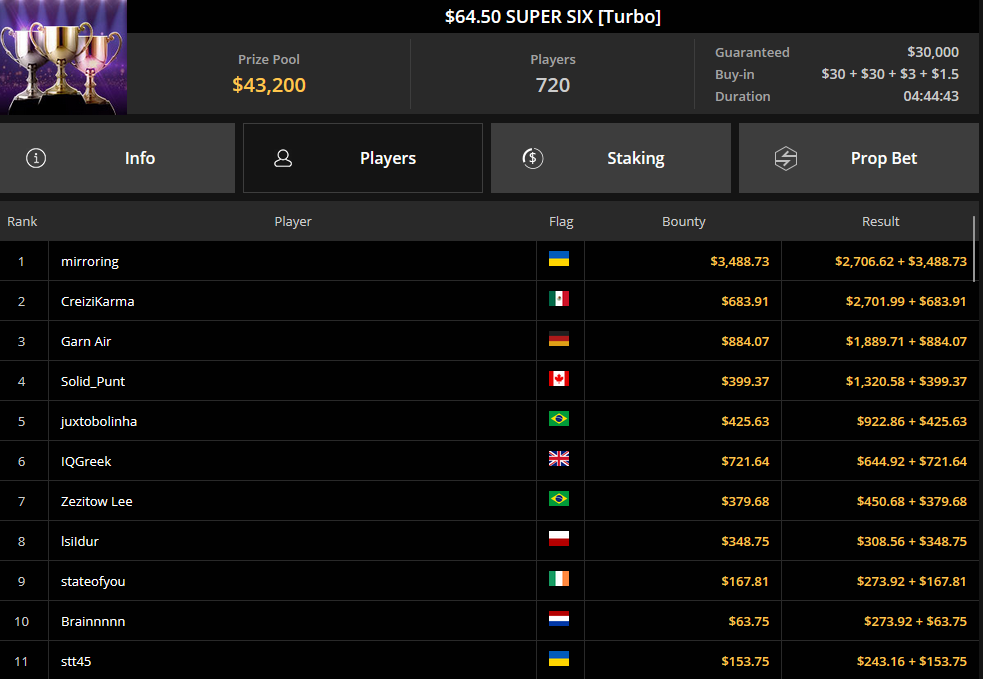Switch to the Staking tab
This screenshot has height=679, width=983.
click(611, 158)
